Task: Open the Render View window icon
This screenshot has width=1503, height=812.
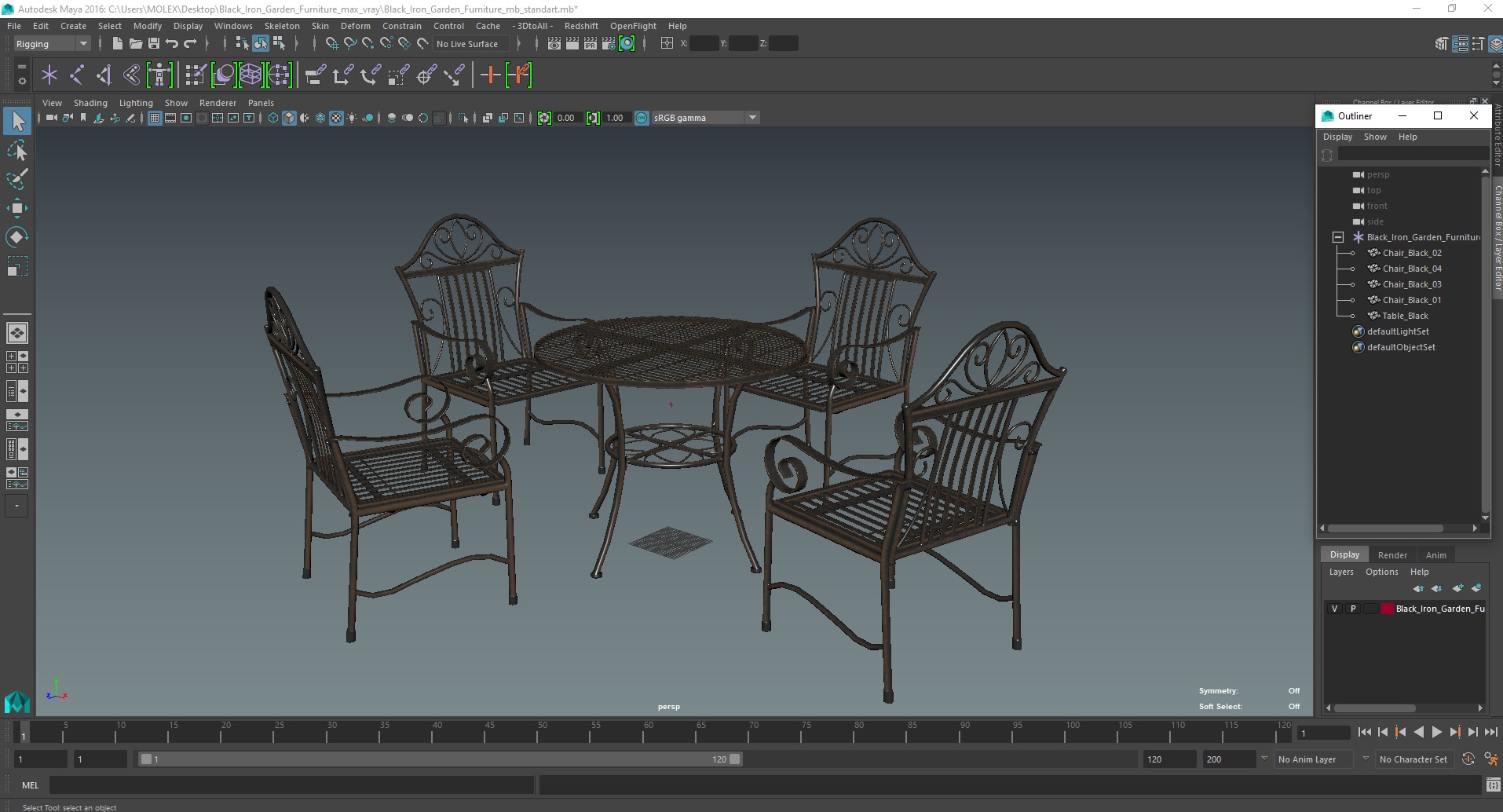Action: tap(554, 44)
